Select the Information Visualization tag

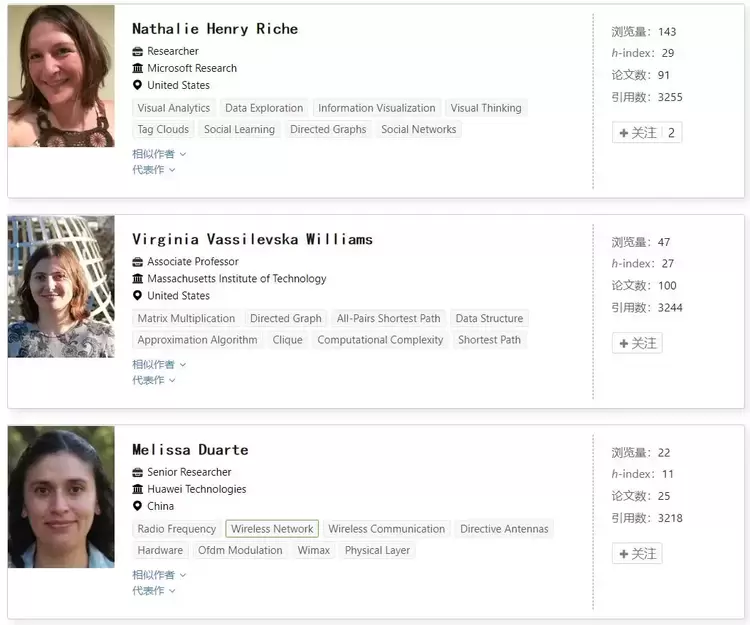pos(376,108)
